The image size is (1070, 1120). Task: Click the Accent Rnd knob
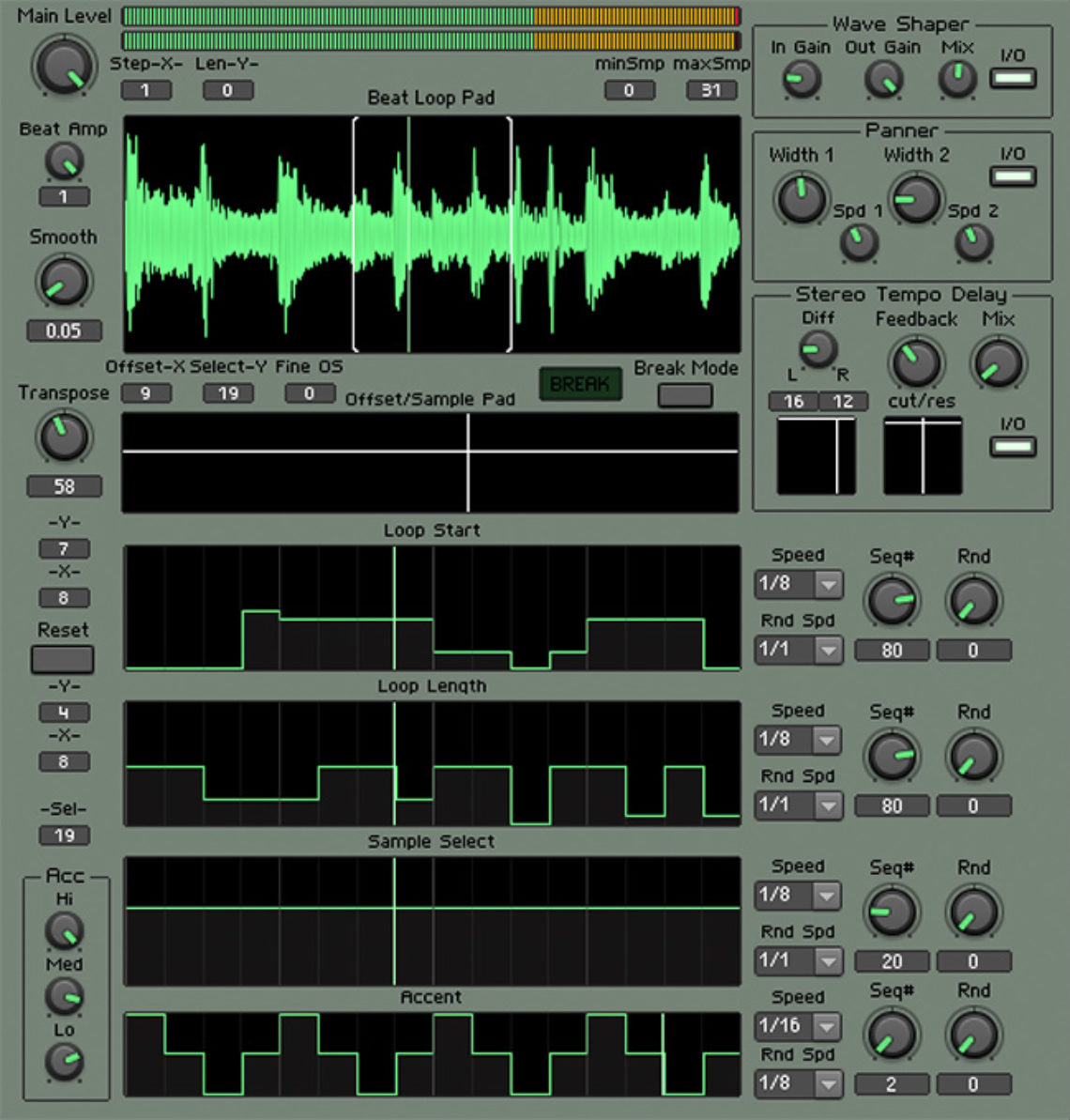973,1035
